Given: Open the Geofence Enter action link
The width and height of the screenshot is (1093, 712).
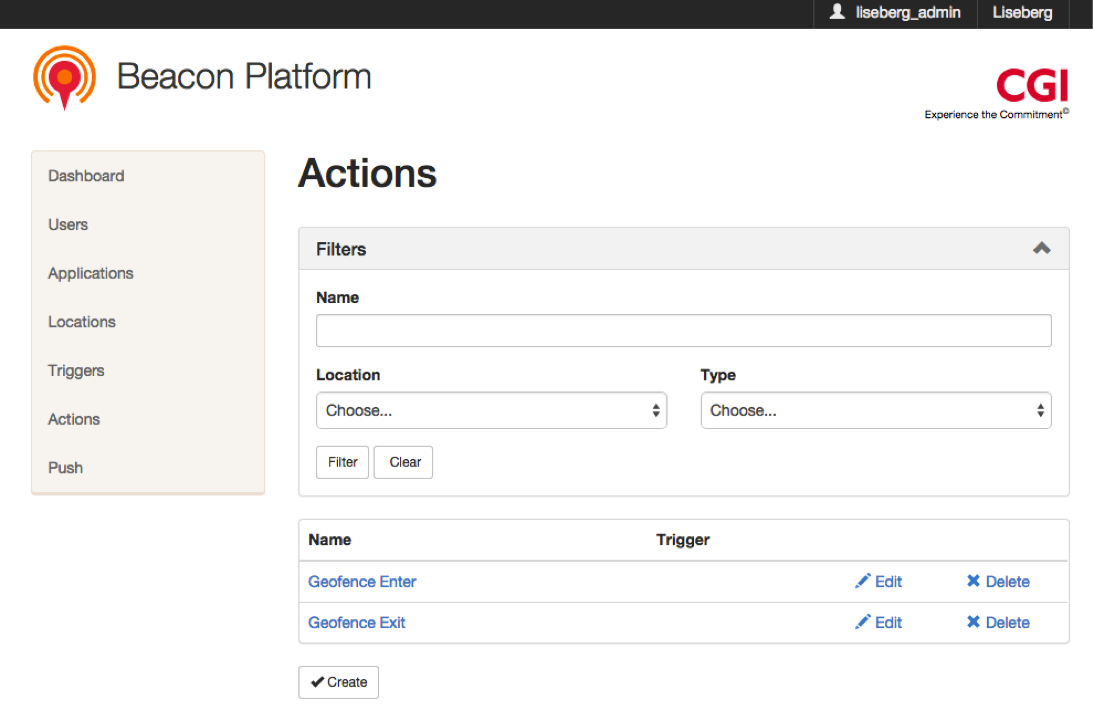Looking at the screenshot, I should coord(362,582).
